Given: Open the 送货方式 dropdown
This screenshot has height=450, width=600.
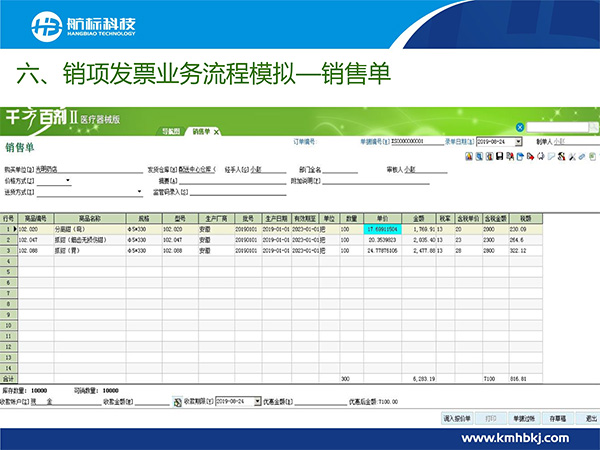Looking at the screenshot, I should 139,191.
